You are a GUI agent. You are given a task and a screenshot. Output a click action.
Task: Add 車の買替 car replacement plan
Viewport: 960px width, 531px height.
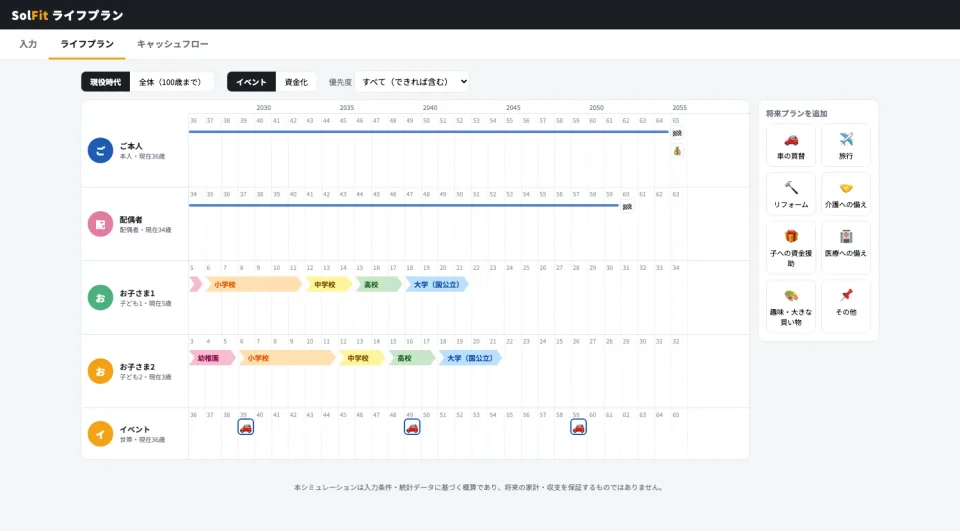click(x=790, y=145)
